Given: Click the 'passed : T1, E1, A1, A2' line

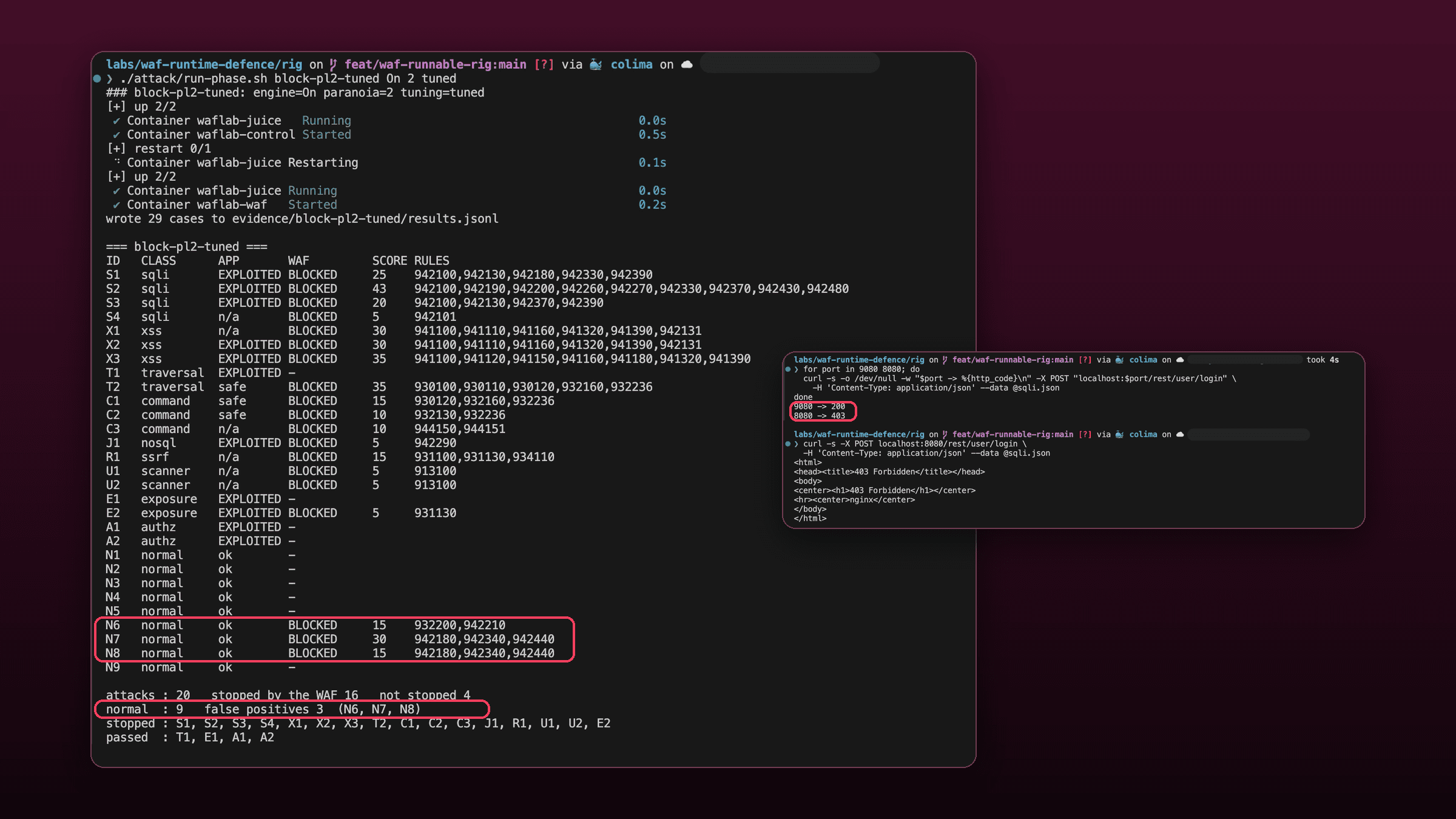Looking at the screenshot, I should [190, 737].
